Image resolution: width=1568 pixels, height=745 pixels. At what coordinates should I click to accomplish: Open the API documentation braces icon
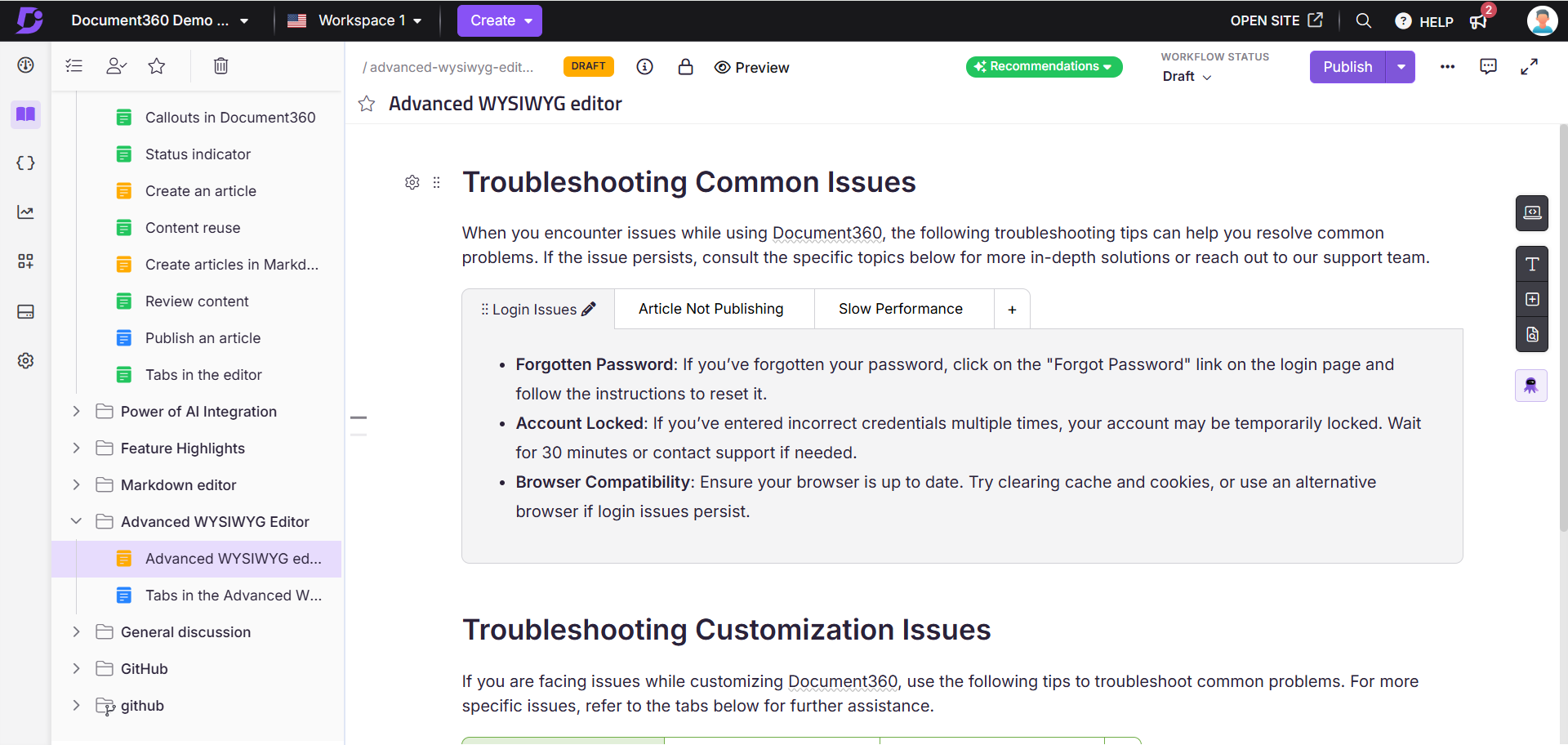pos(25,163)
